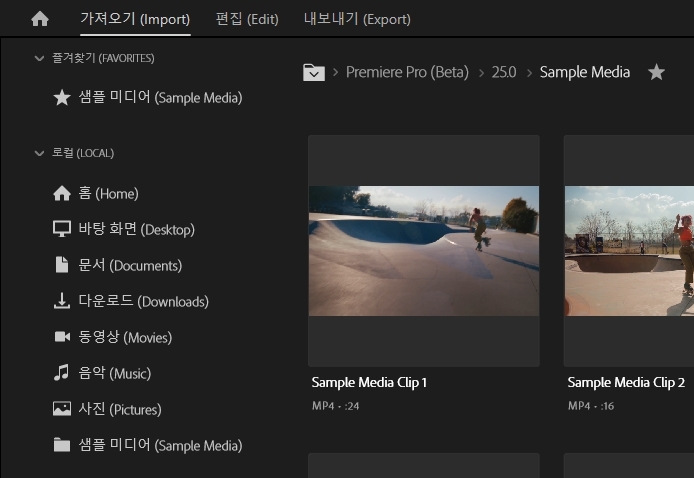Browse the 사진 (Pictures) folder
694x478 pixels.
coord(120,409)
